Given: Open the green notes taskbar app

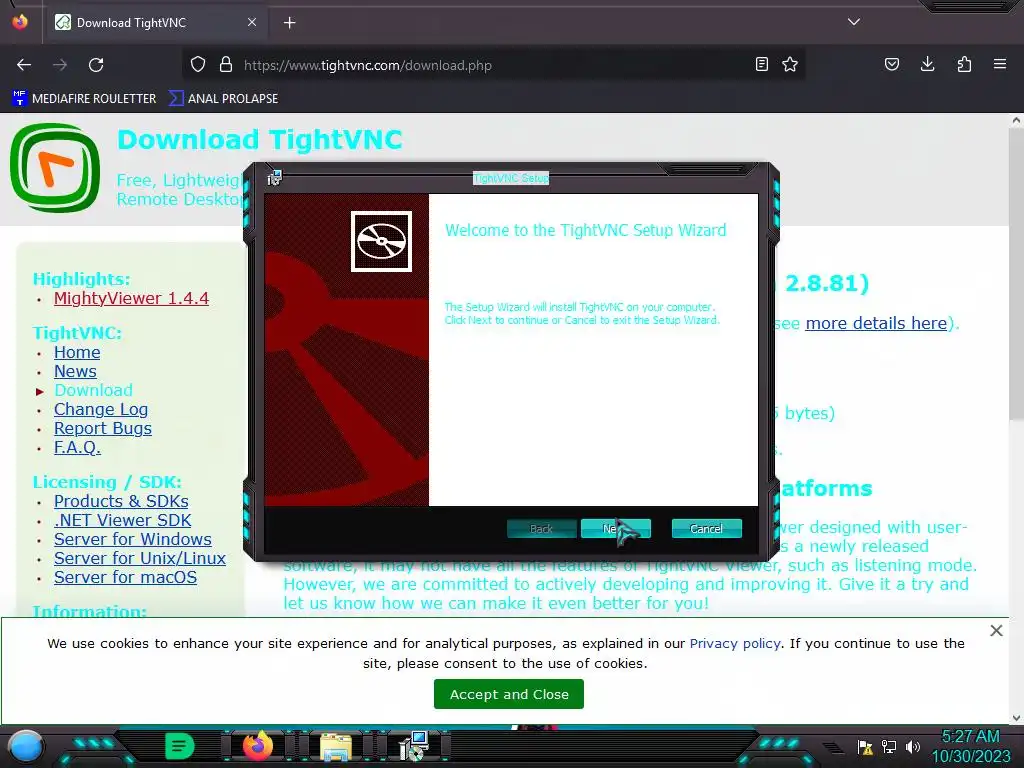Looking at the screenshot, I should point(180,746).
